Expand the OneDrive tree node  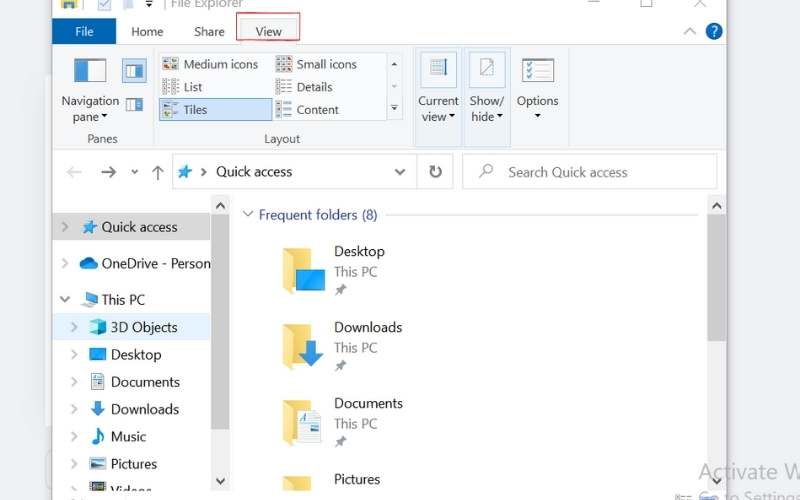[65, 264]
